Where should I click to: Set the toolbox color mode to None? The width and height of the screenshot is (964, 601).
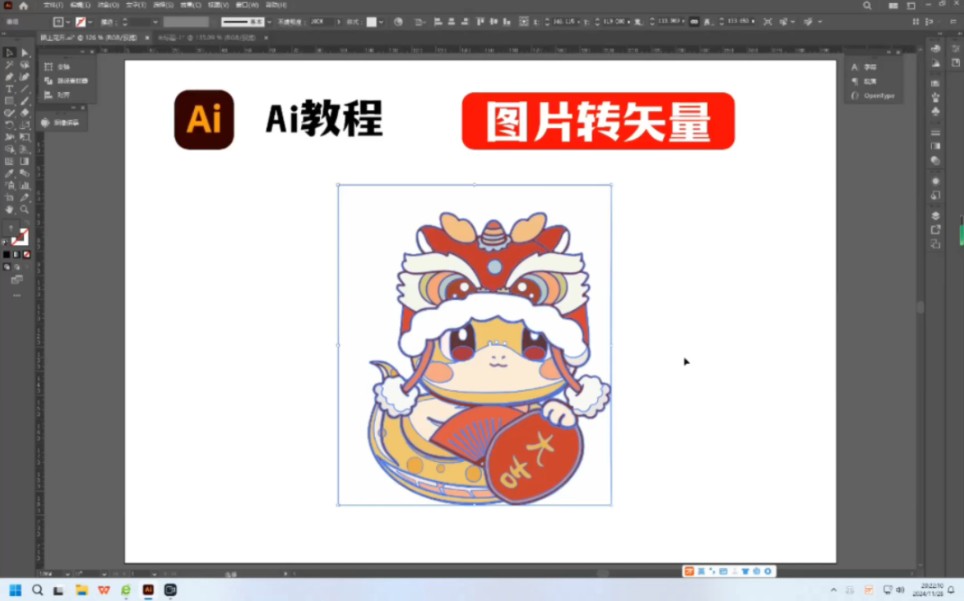[26, 254]
